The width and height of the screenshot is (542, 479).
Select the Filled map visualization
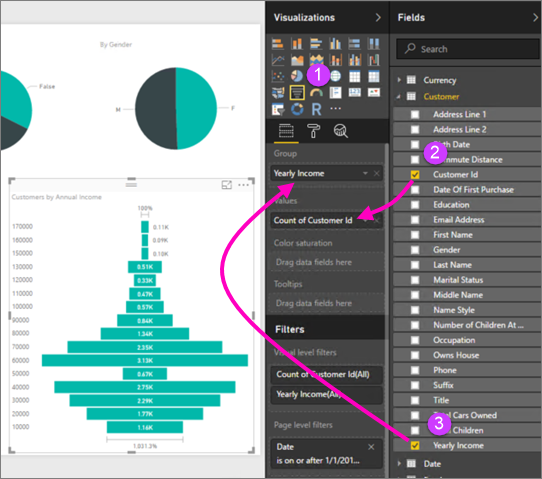point(278,92)
